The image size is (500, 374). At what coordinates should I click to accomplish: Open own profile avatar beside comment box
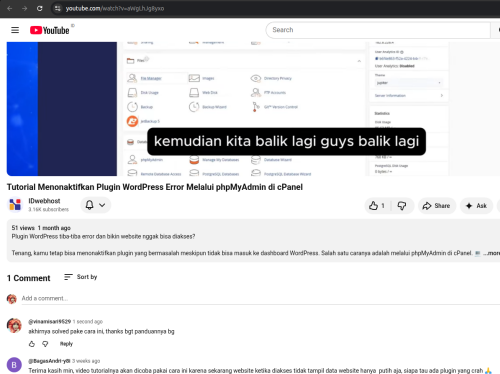coord(12,299)
